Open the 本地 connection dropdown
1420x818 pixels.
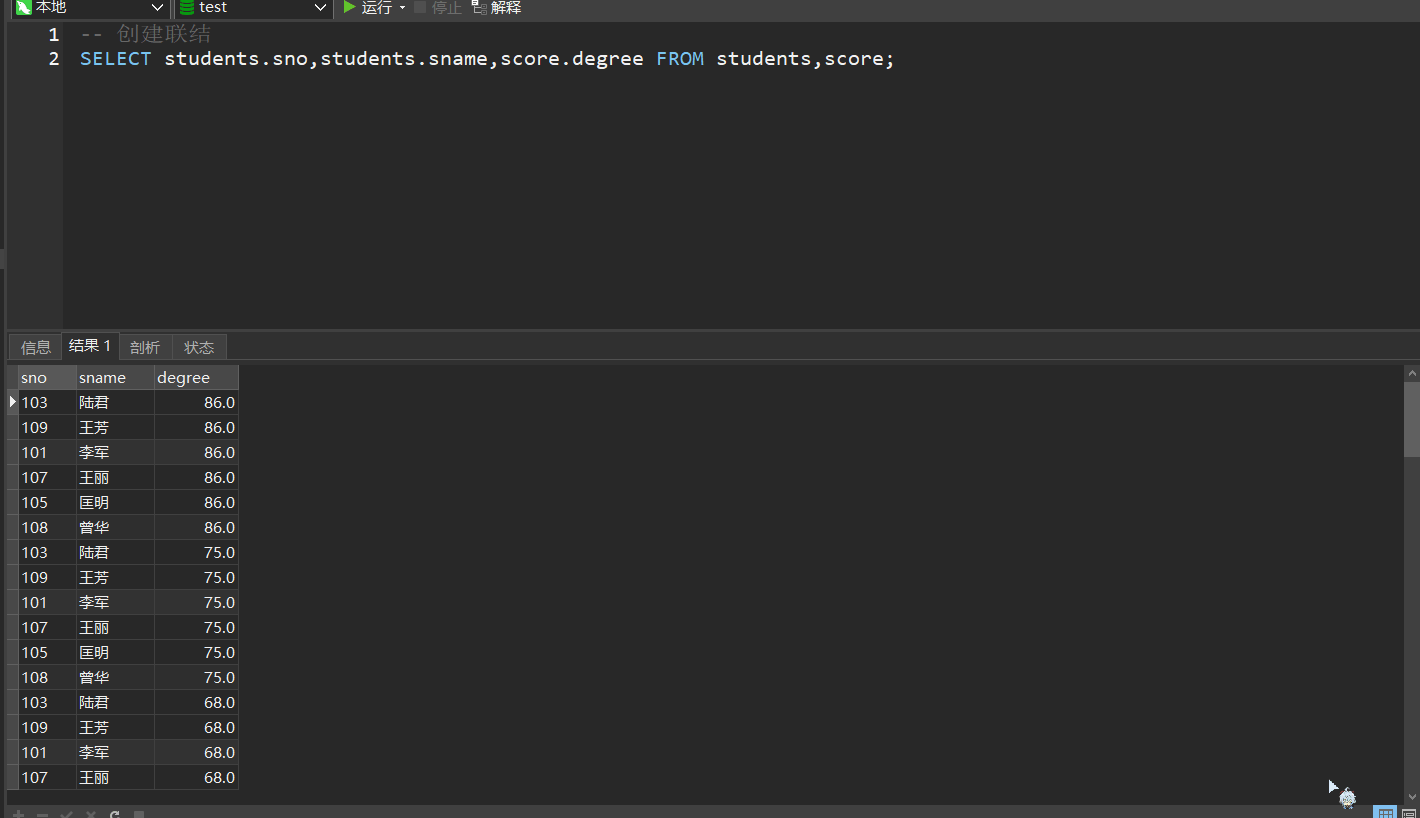[89, 8]
